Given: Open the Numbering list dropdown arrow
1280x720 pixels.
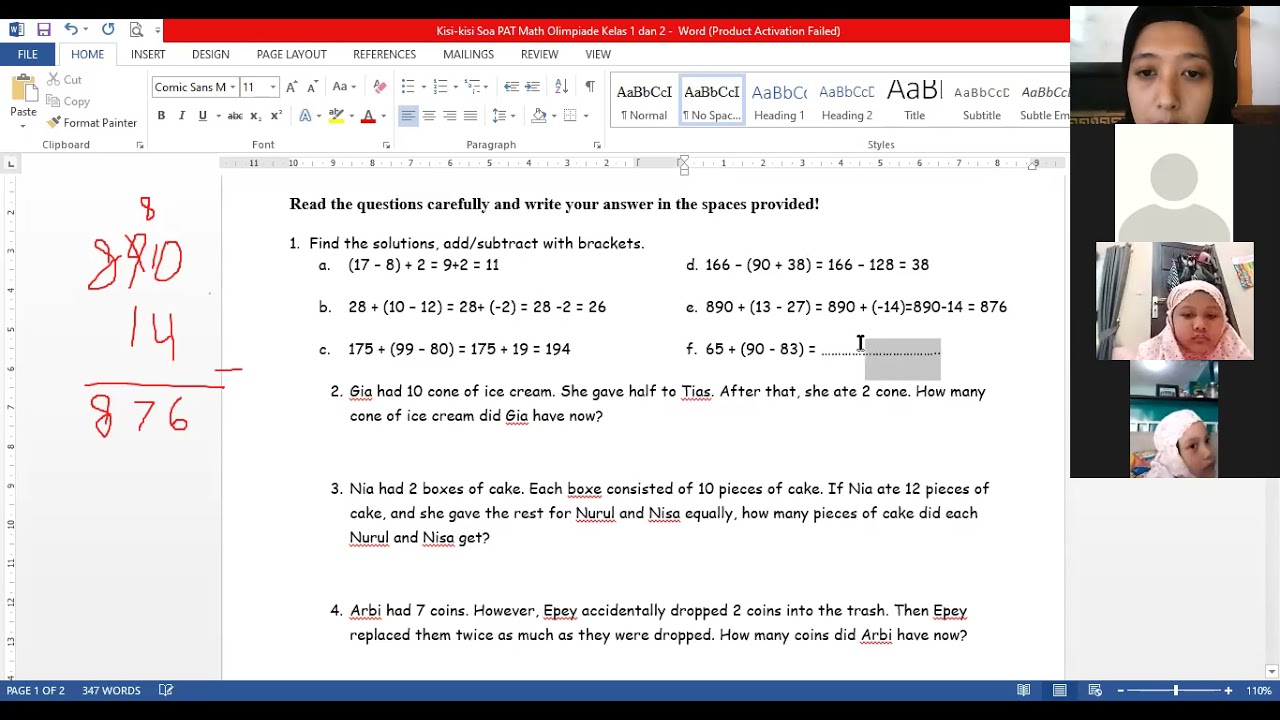Looking at the screenshot, I should tap(456, 87).
